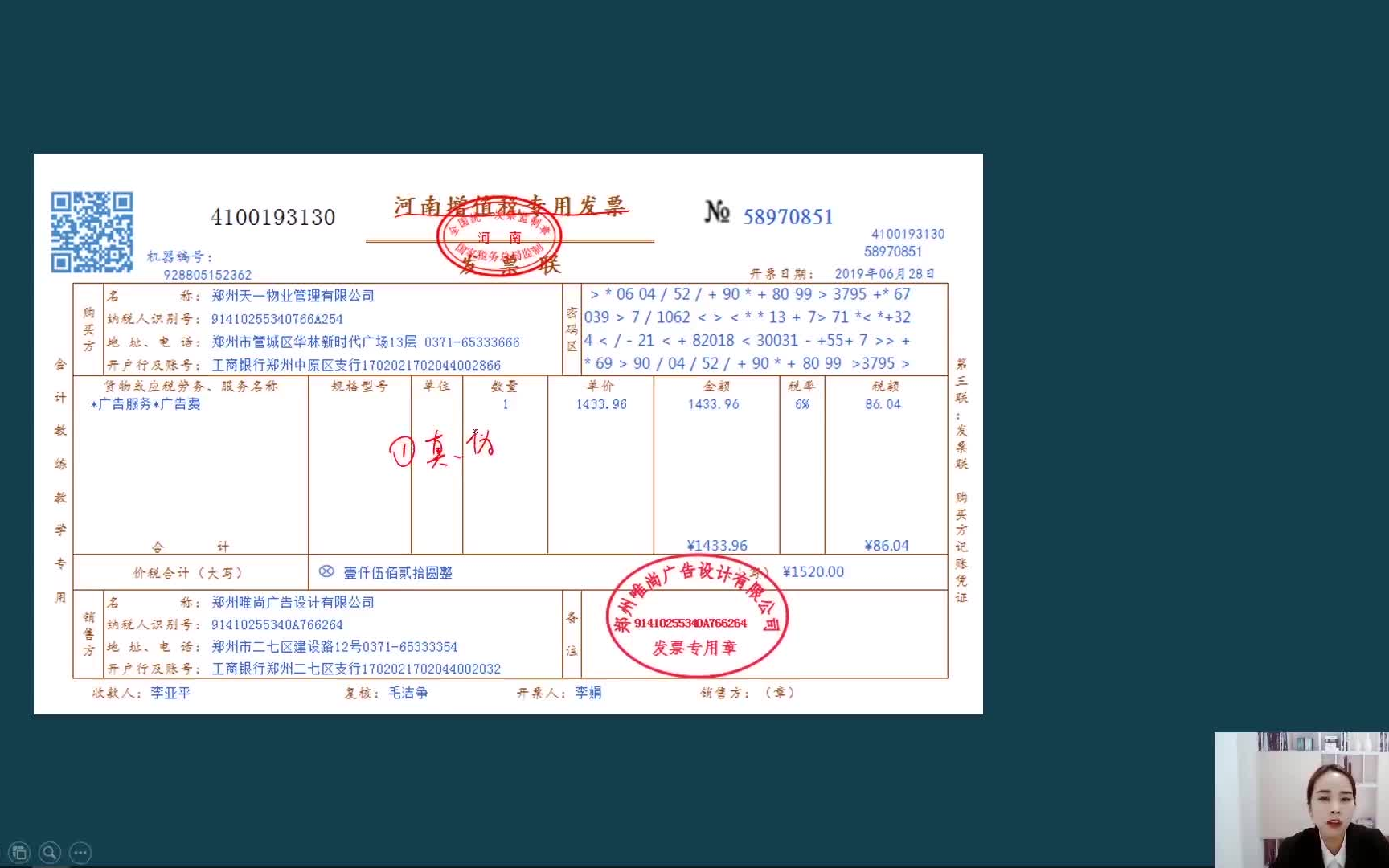The width and height of the screenshot is (1389, 868).
Task: Click the invoice code 4100193130 in large print
Action: pos(273,217)
